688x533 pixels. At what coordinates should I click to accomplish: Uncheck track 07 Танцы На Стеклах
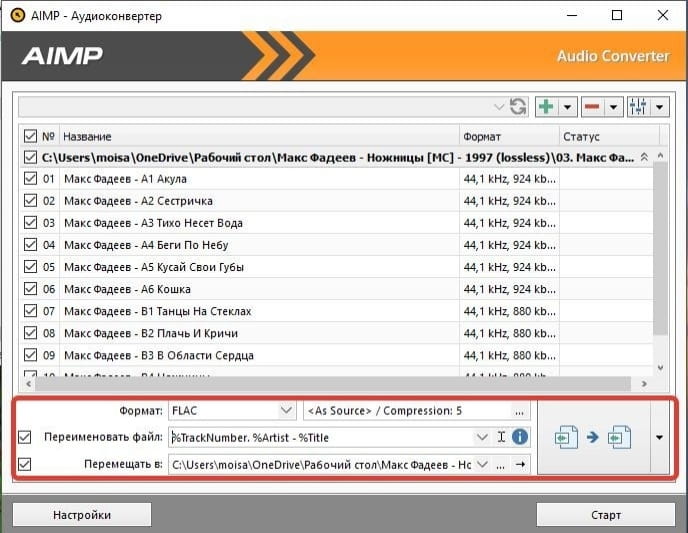point(30,311)
